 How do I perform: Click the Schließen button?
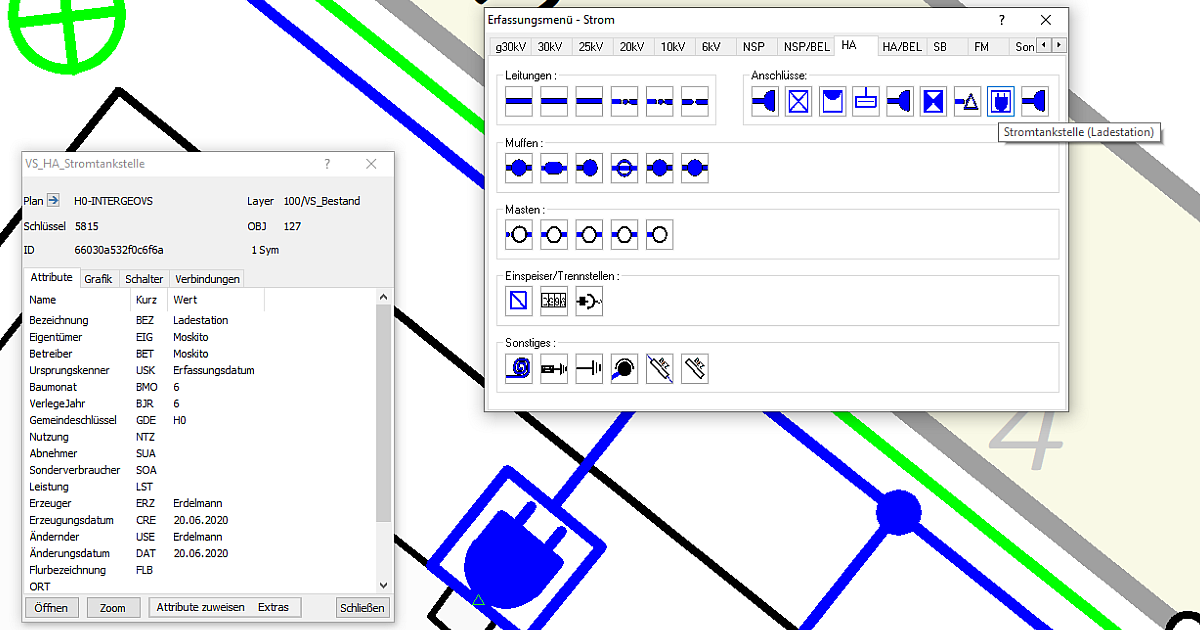coord(362,607)
